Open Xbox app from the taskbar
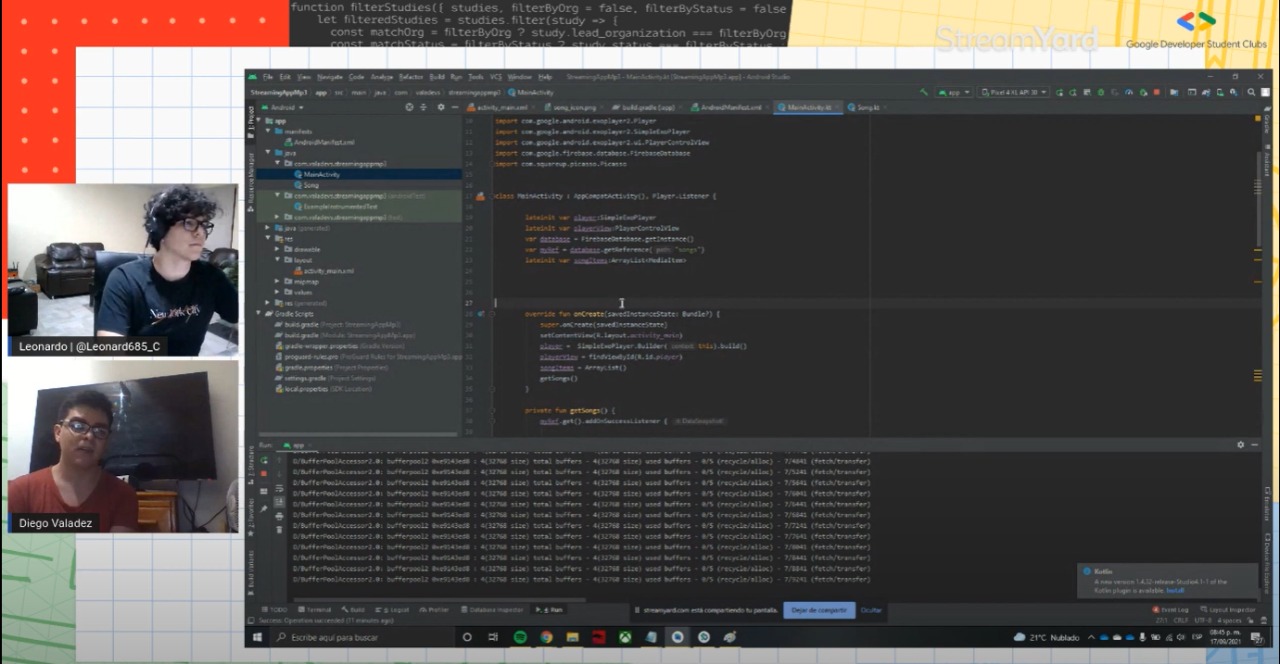 coord(625,637)
